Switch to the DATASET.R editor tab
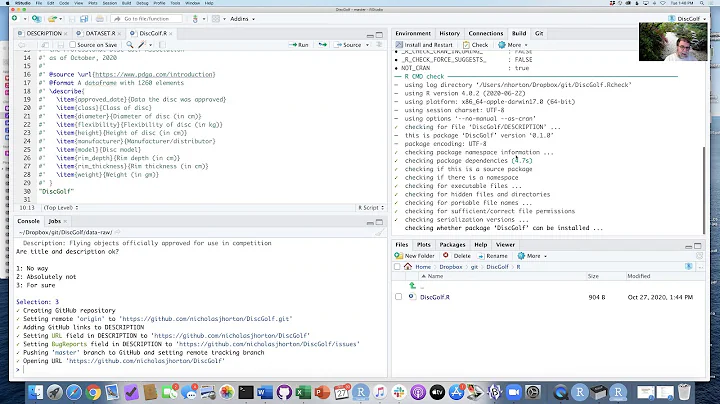The image size is (720, 404). pyautogui.click(x=100, y=34)
